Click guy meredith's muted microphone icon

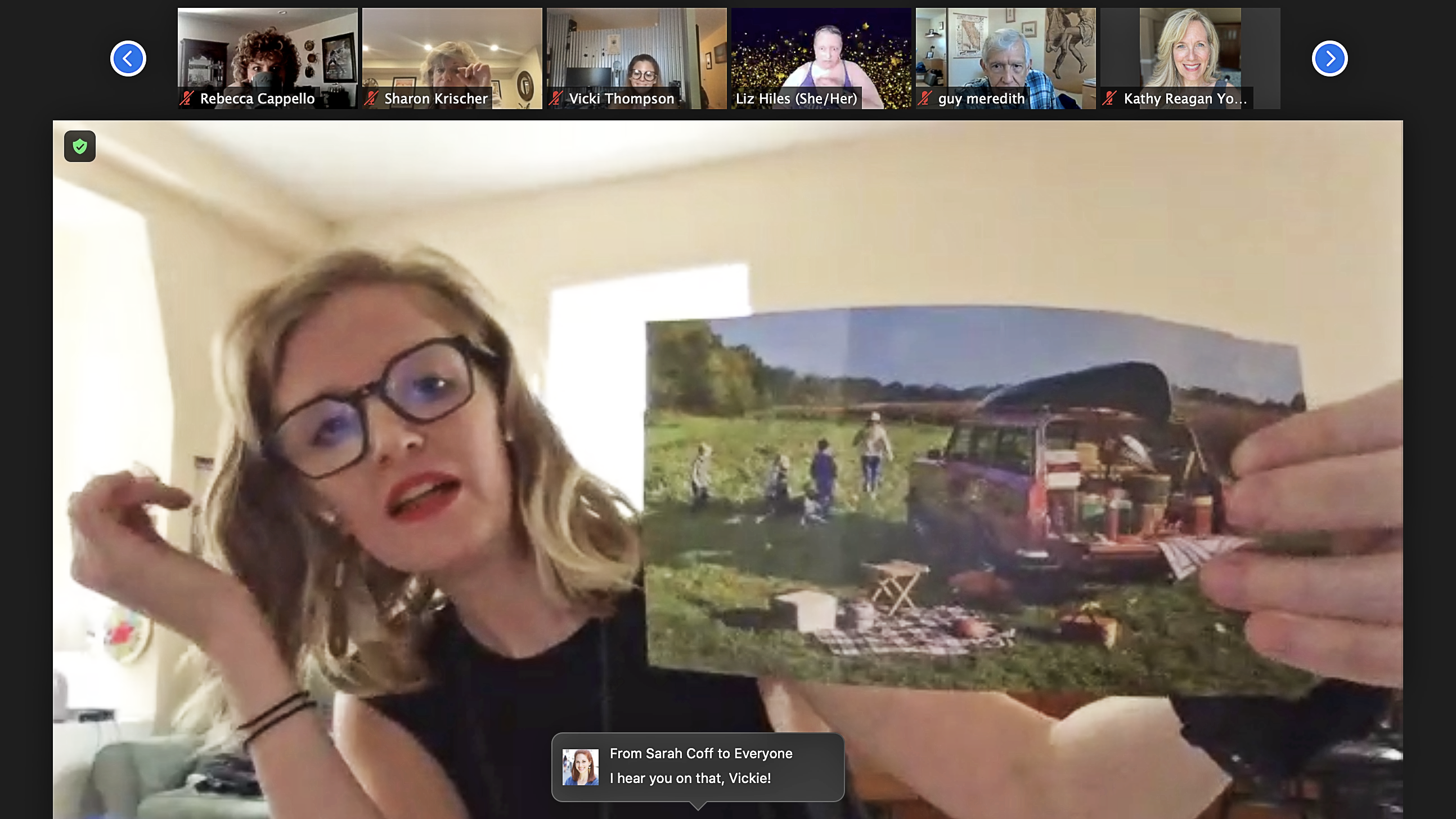[925, 98]
